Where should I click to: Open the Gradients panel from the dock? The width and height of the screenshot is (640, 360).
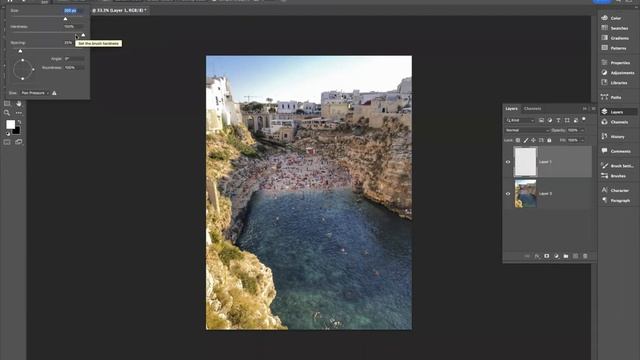615,38
